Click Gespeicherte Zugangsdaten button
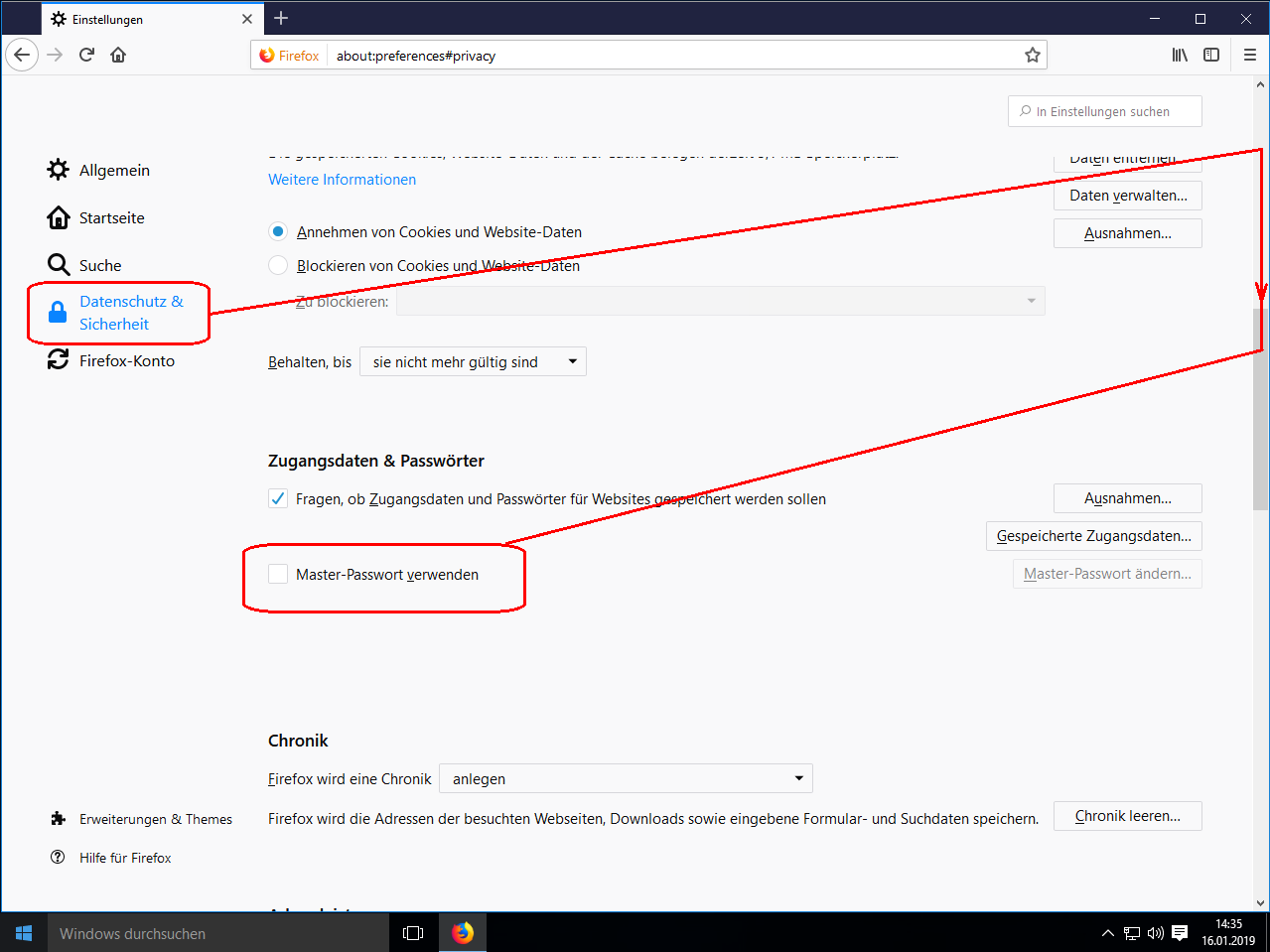 tap(1093, 536)
